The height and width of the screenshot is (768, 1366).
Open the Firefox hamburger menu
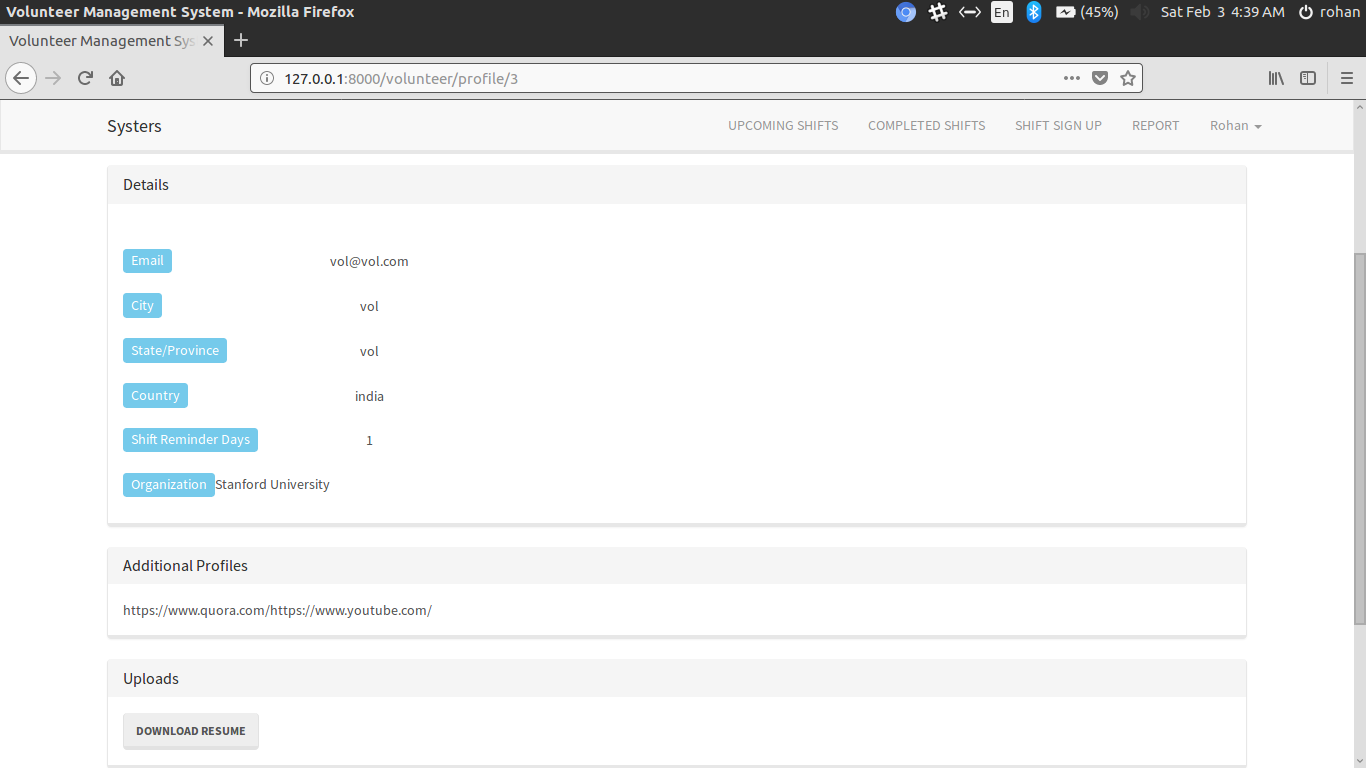tap(1347, 77)
